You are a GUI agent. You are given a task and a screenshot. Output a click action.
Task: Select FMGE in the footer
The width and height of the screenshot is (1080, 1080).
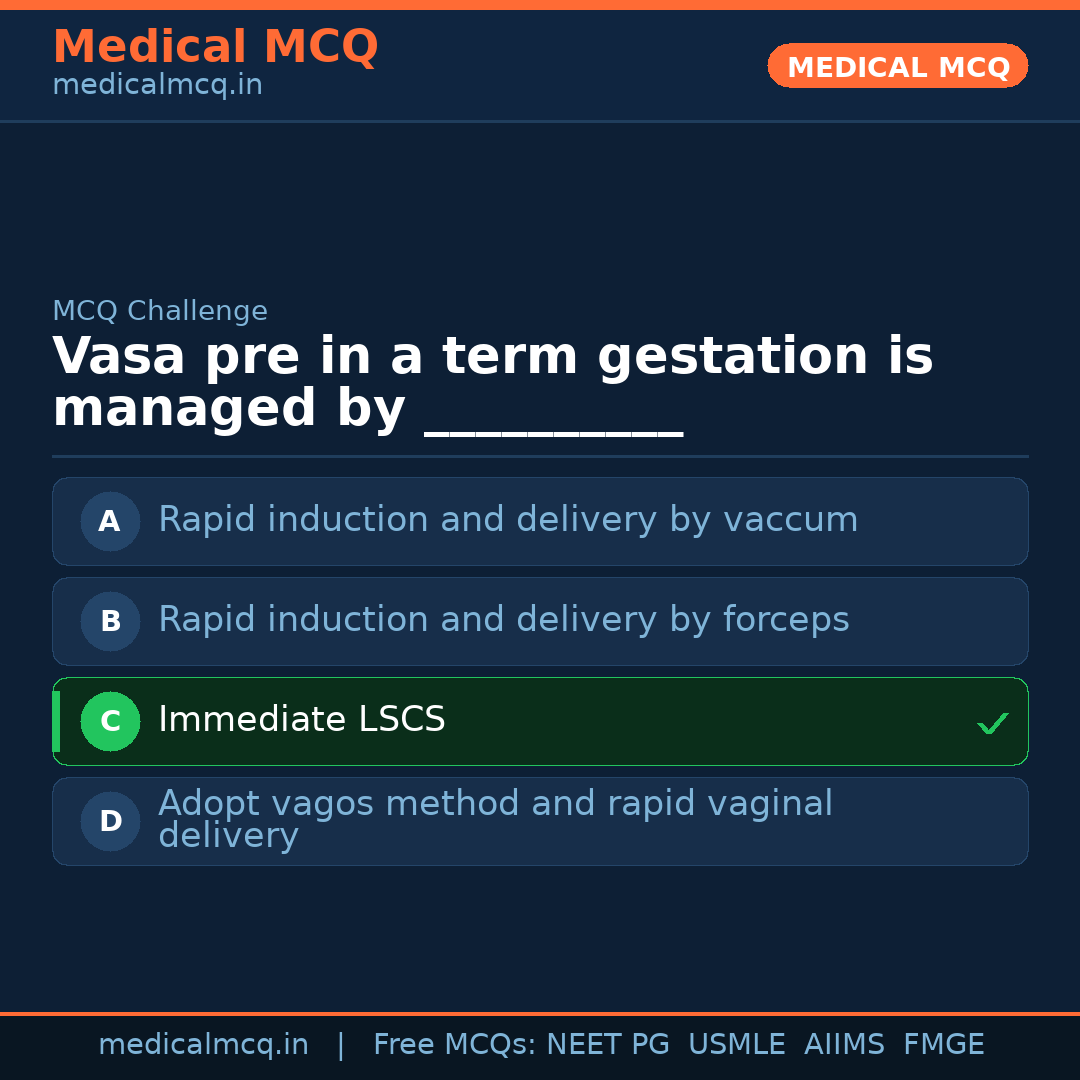pos(943,1045)
